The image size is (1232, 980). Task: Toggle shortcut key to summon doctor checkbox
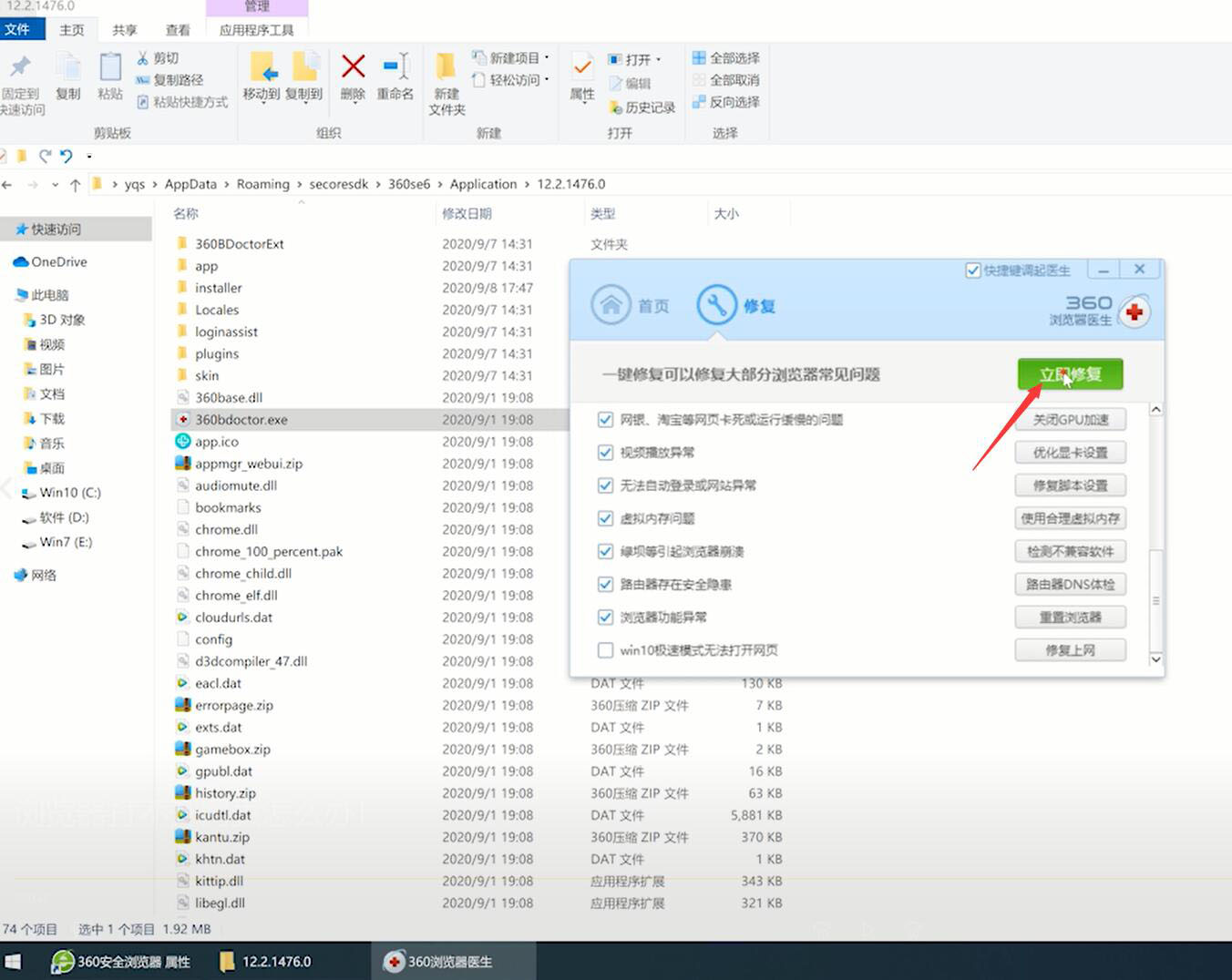tap(972, 271)
